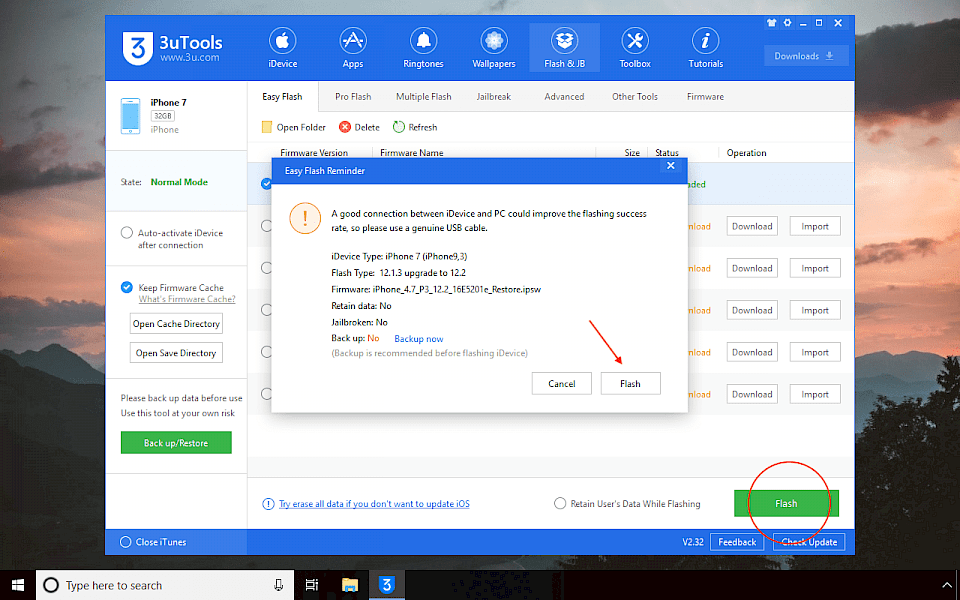Click the www.3u.com text
The height and width of the screenshot is (600, 960).
190,58
